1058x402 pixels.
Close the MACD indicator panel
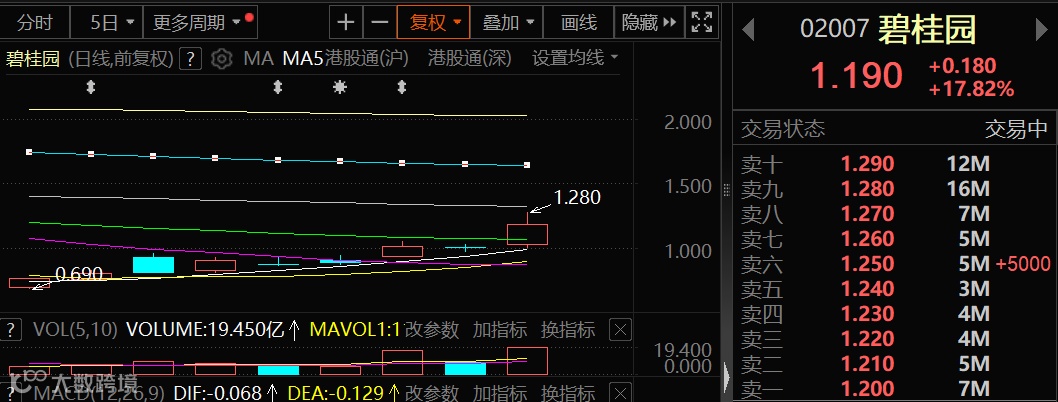620,393
